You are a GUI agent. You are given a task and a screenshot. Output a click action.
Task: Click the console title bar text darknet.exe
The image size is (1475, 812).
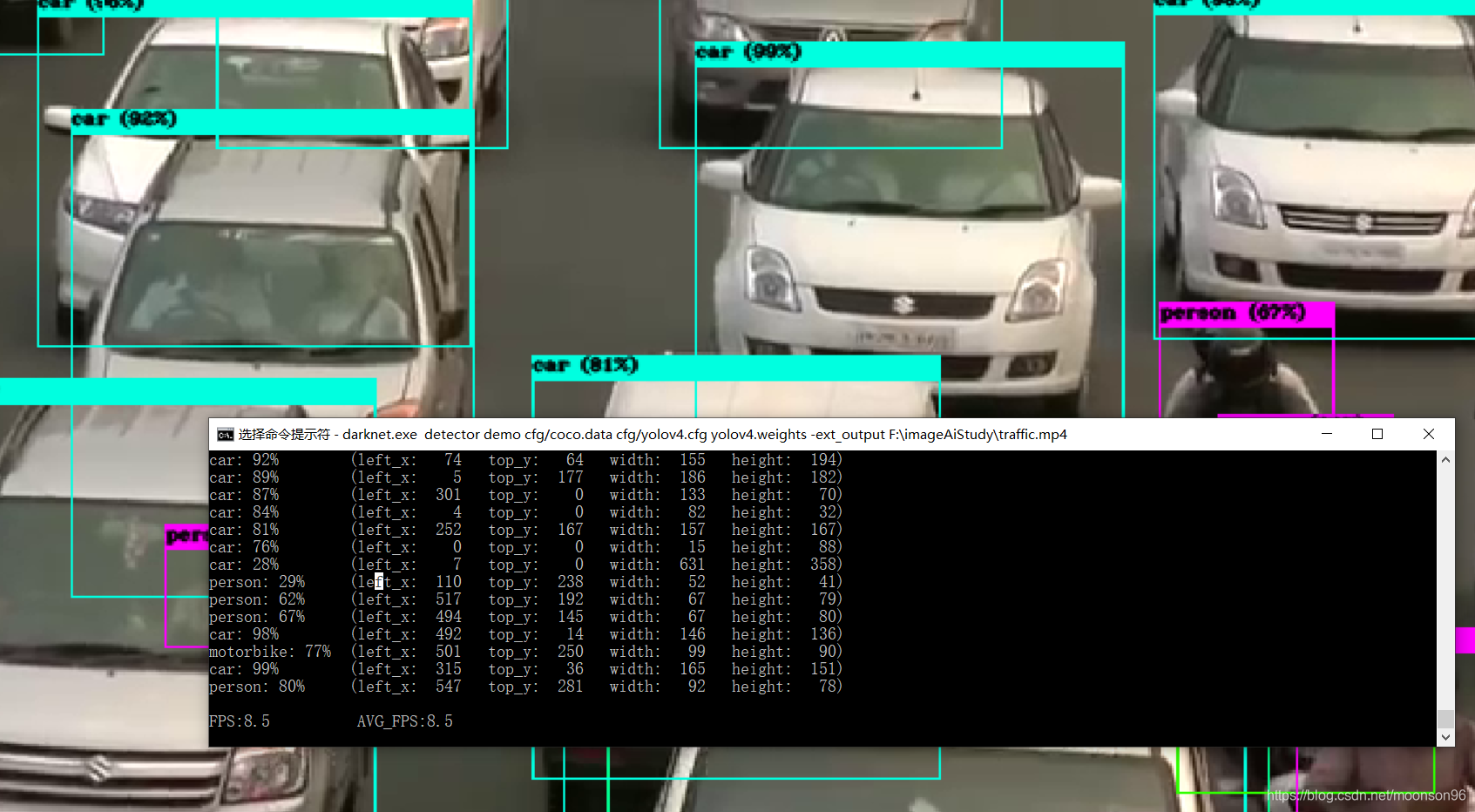380,435
